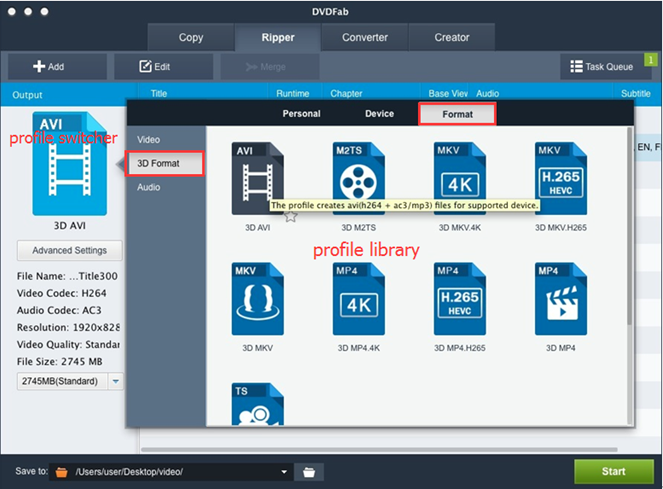Open the Converter tab
The height and width of the screenshot is (489, 663).
click(x=365, y=37)
